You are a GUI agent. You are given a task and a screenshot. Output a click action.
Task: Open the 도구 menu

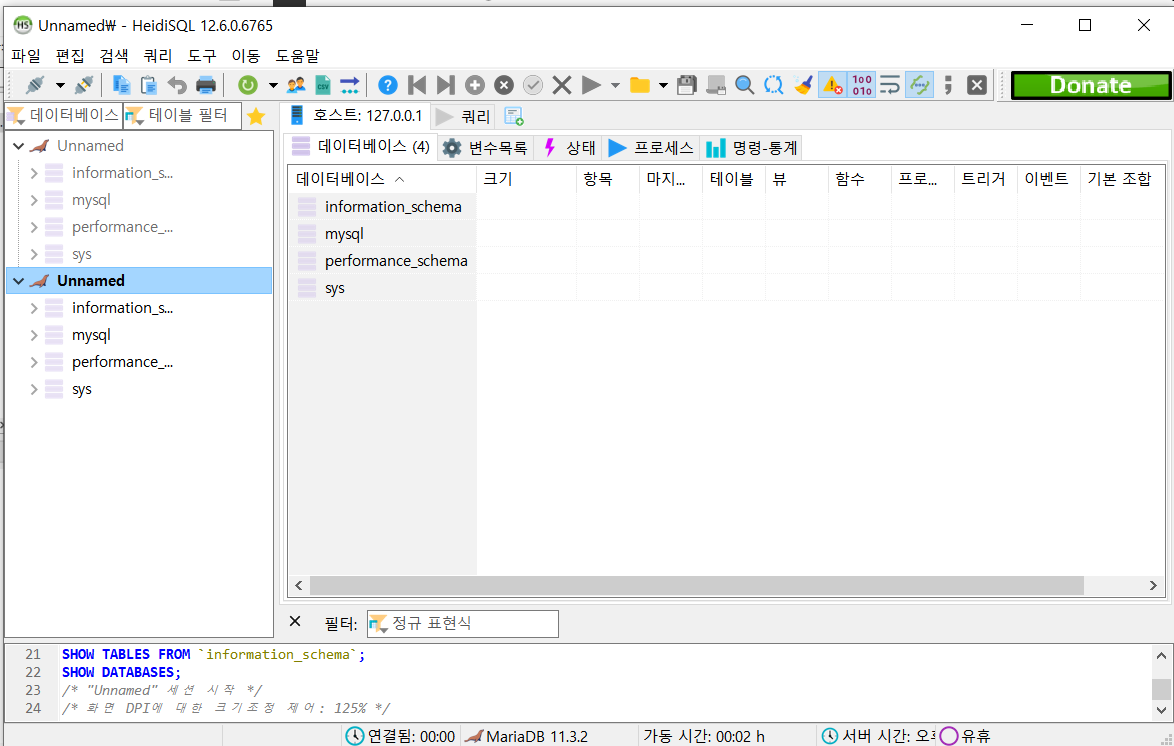[x=201, y=55]
